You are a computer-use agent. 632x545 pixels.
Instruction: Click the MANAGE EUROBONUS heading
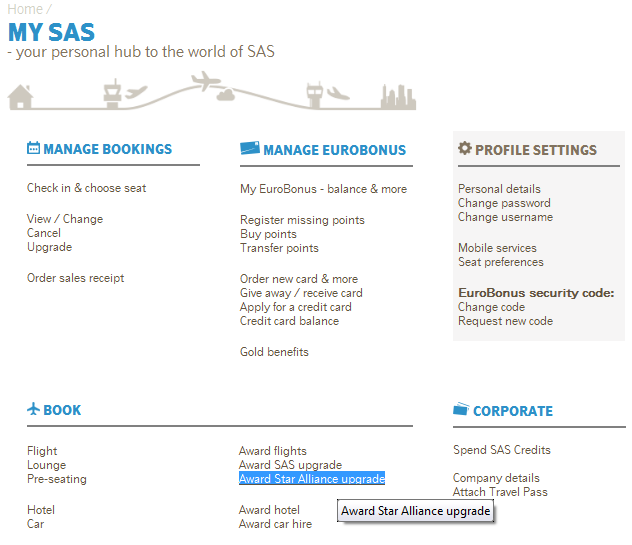pyautogui.click(x=335, y=150)
